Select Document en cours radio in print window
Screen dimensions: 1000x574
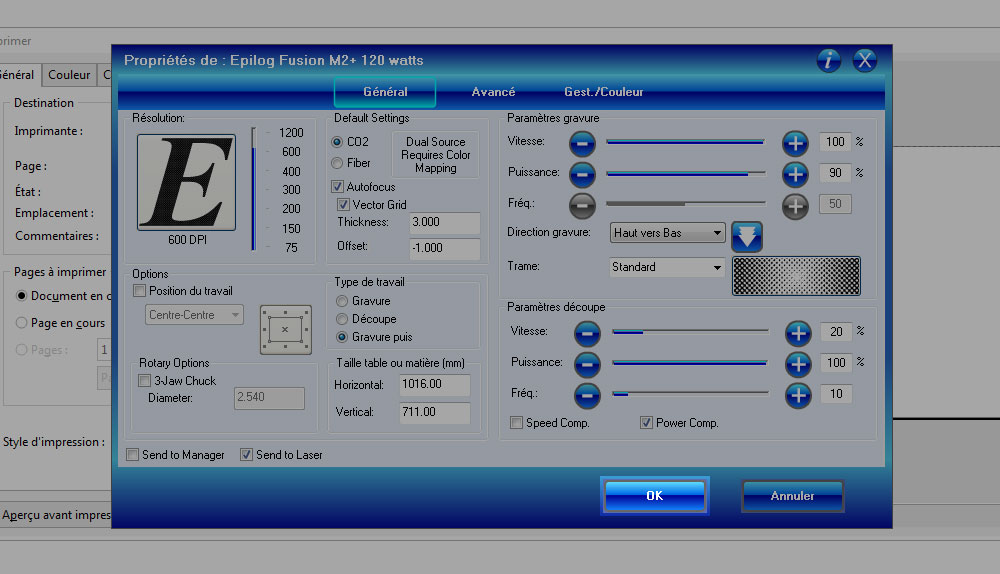21,296
